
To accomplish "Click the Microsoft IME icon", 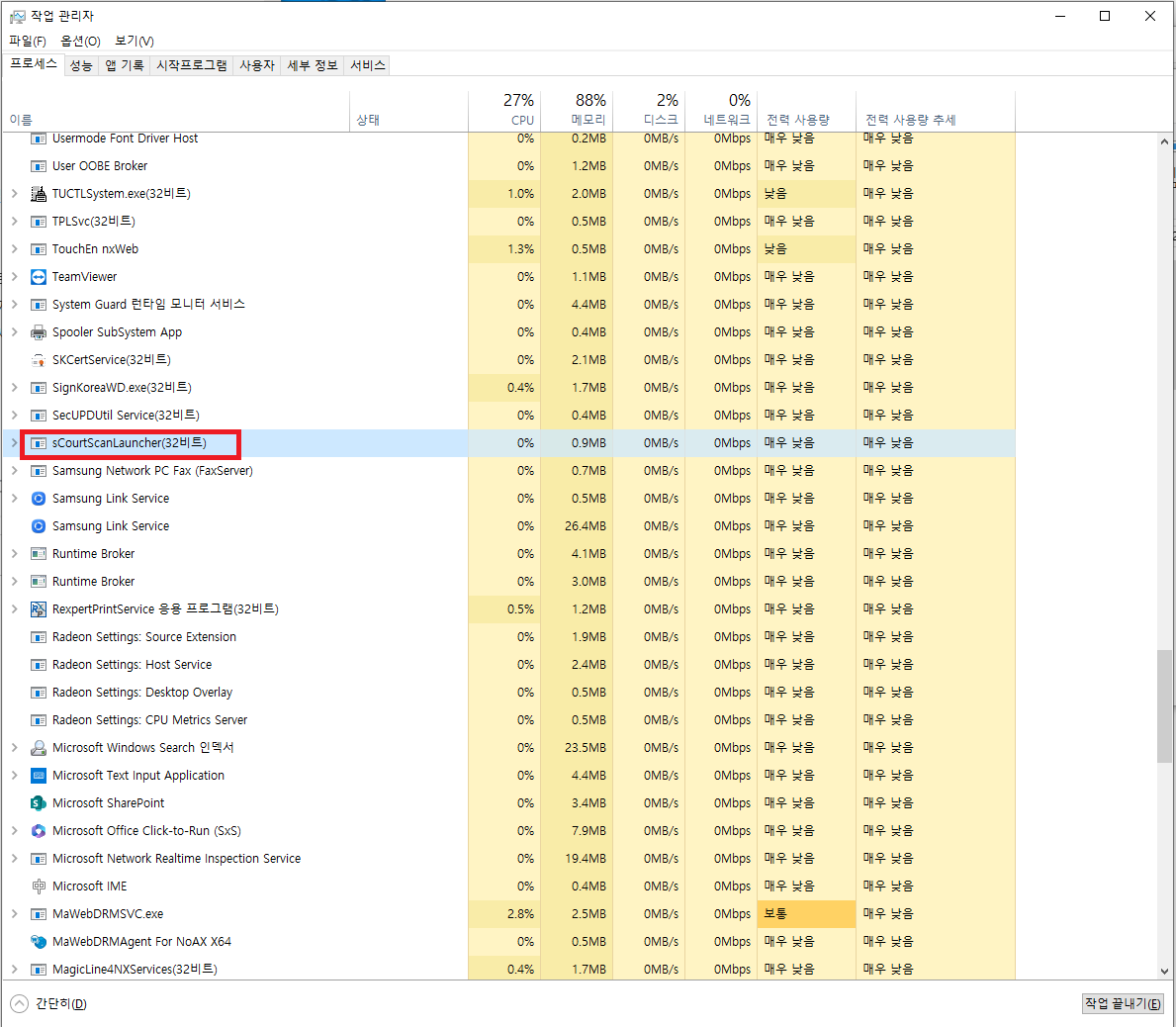I will point(39,886).
